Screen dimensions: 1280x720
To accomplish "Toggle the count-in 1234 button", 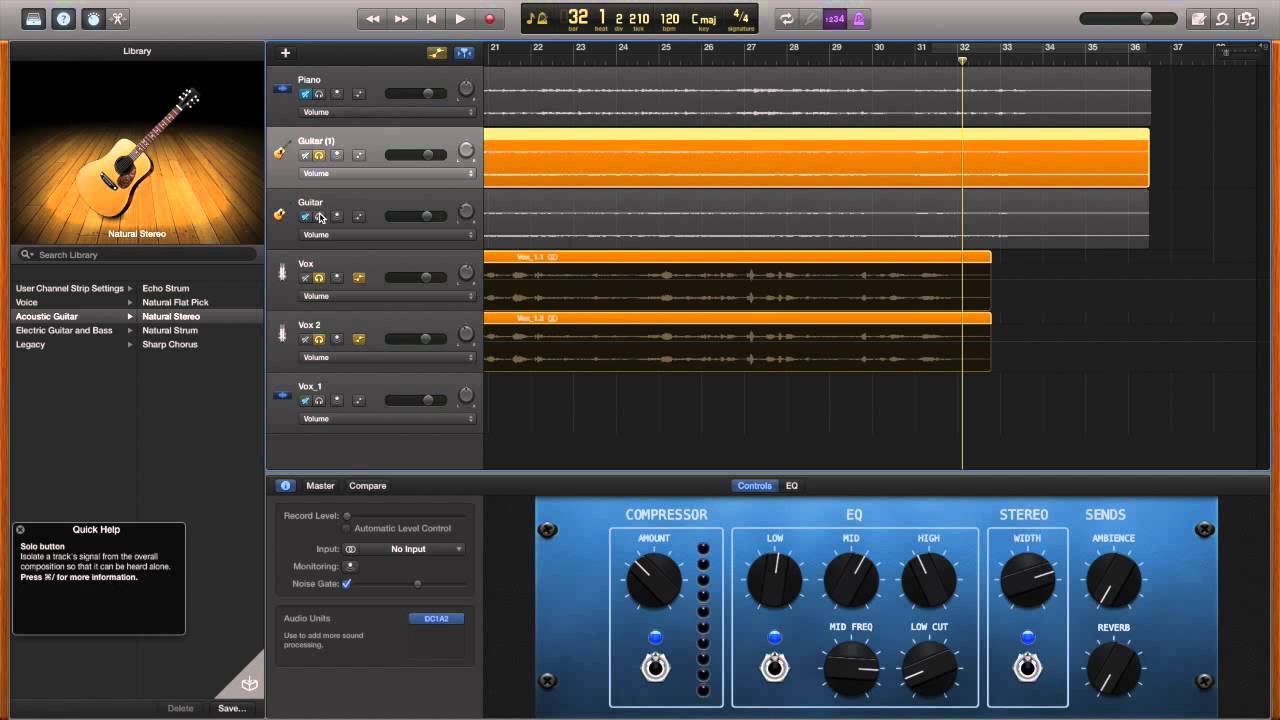I will pos(835,18).
